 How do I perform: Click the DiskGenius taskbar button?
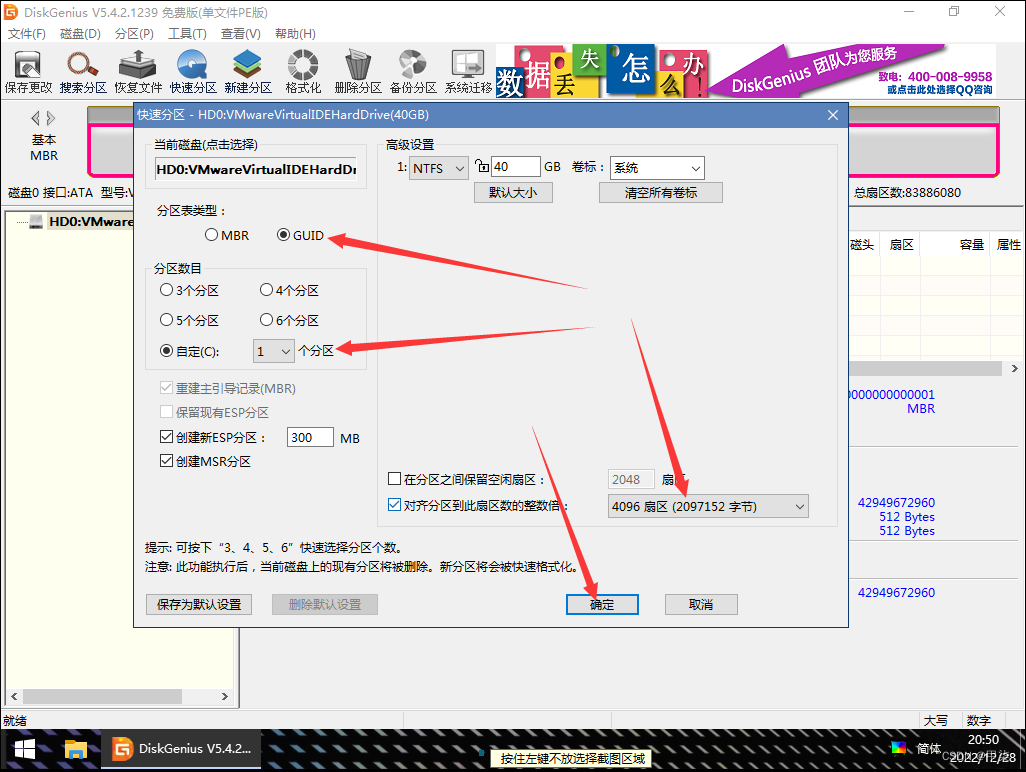click(181, 749)
